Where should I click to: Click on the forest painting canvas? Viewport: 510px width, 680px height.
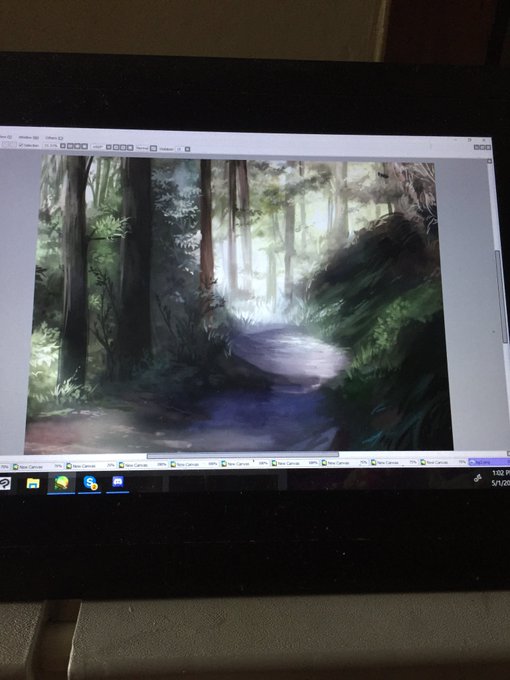[239, 304]
